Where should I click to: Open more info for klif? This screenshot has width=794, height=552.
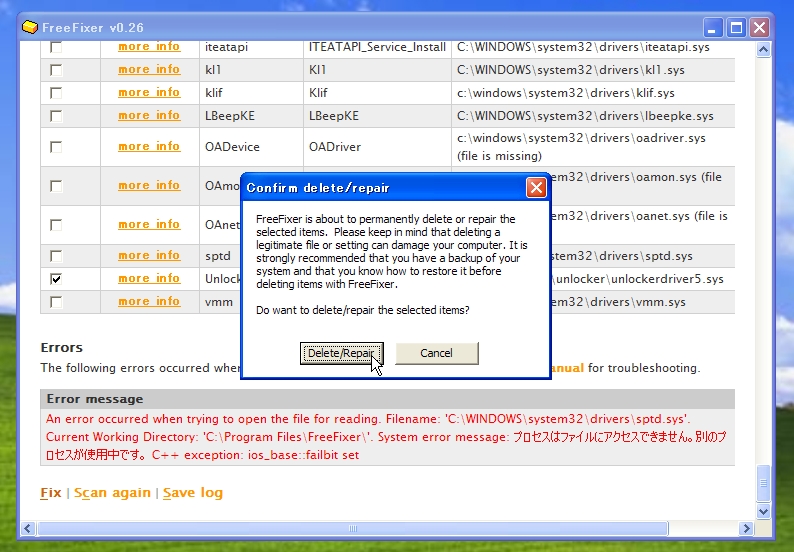pyautogui.click(x=149, y=93)
